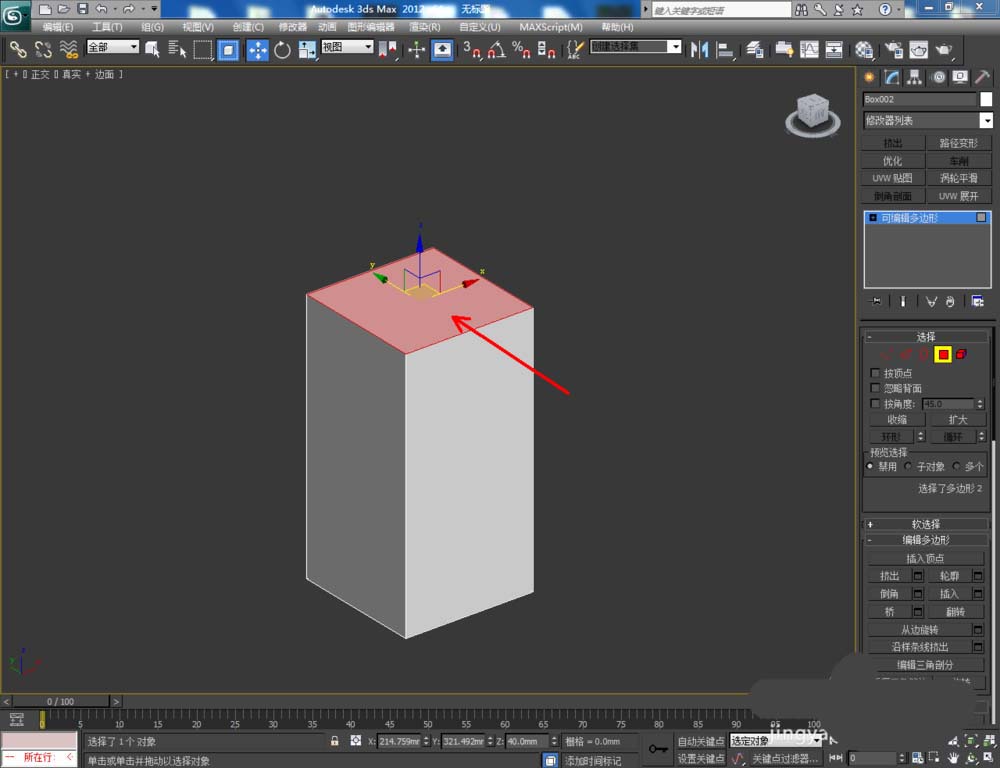The width and height of the screenshot is (1000, 768).
Task: Click the 插入顶点 button
Action: point(925,558)
